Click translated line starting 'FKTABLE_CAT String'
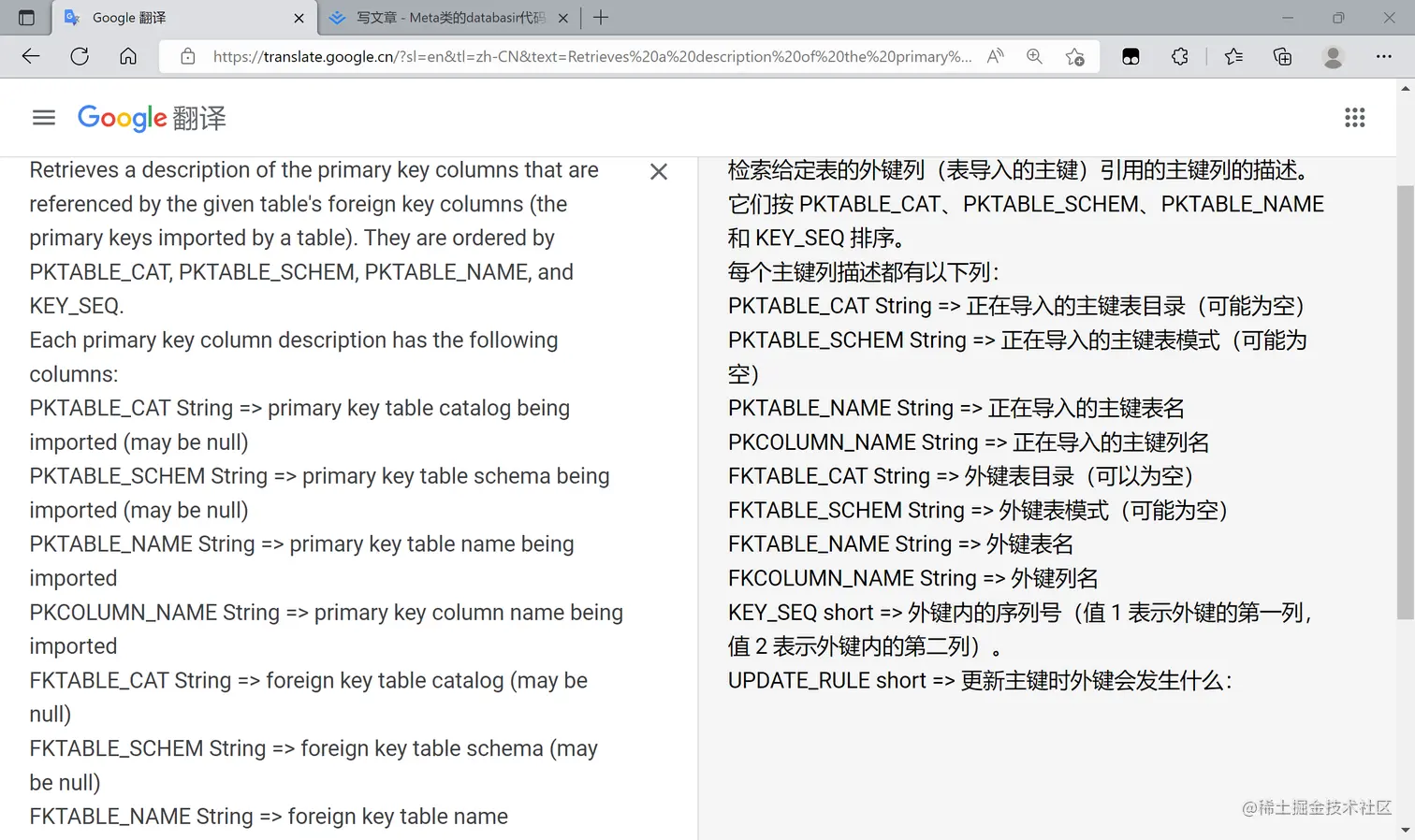This screenshot has height=840, width=1415. coord(961,476)
